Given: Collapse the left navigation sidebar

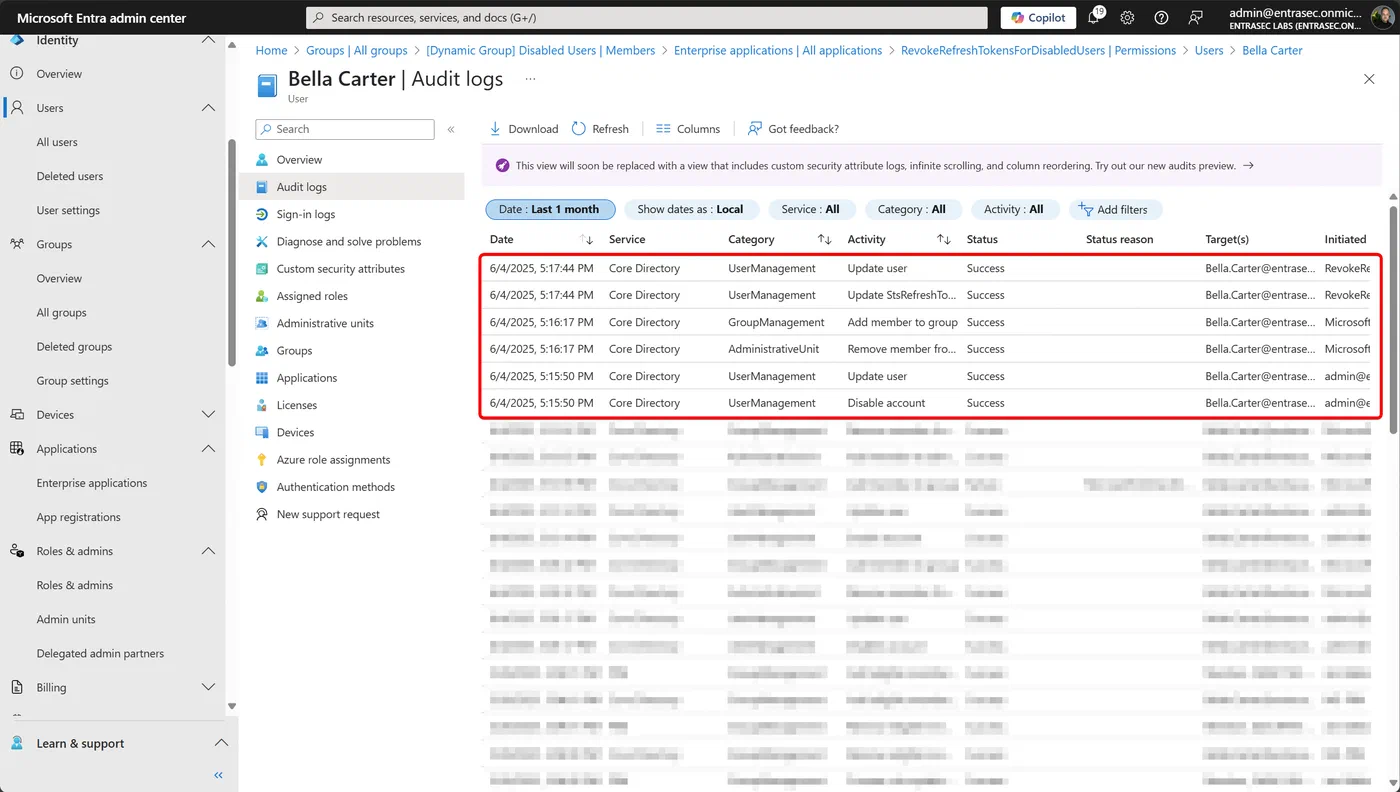Looking at the screenshot, I should click(x=218, y=775).
